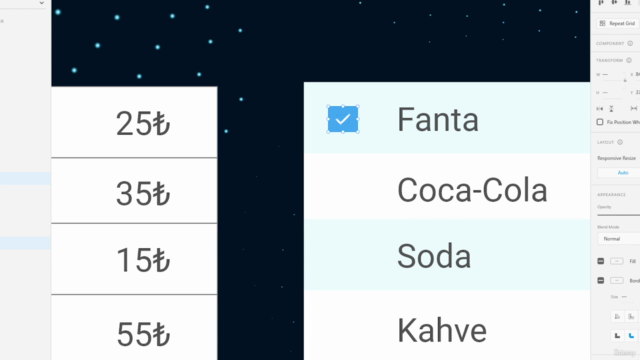The image size is (640, 360).
Task: Flip the selection horizontally
Action: click(x=600, y=109)
